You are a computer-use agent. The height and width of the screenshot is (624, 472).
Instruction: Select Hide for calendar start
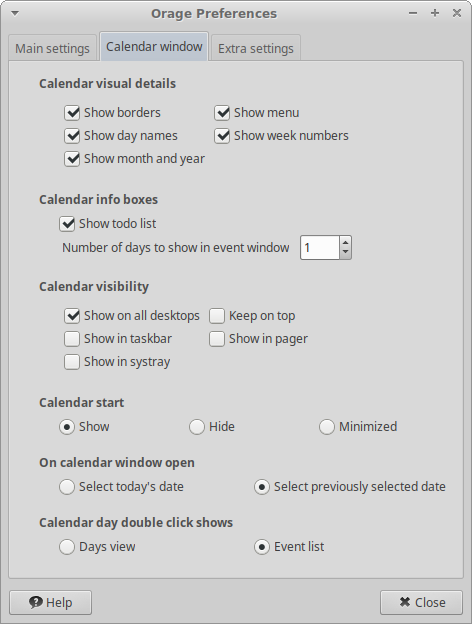pos(197,427)
